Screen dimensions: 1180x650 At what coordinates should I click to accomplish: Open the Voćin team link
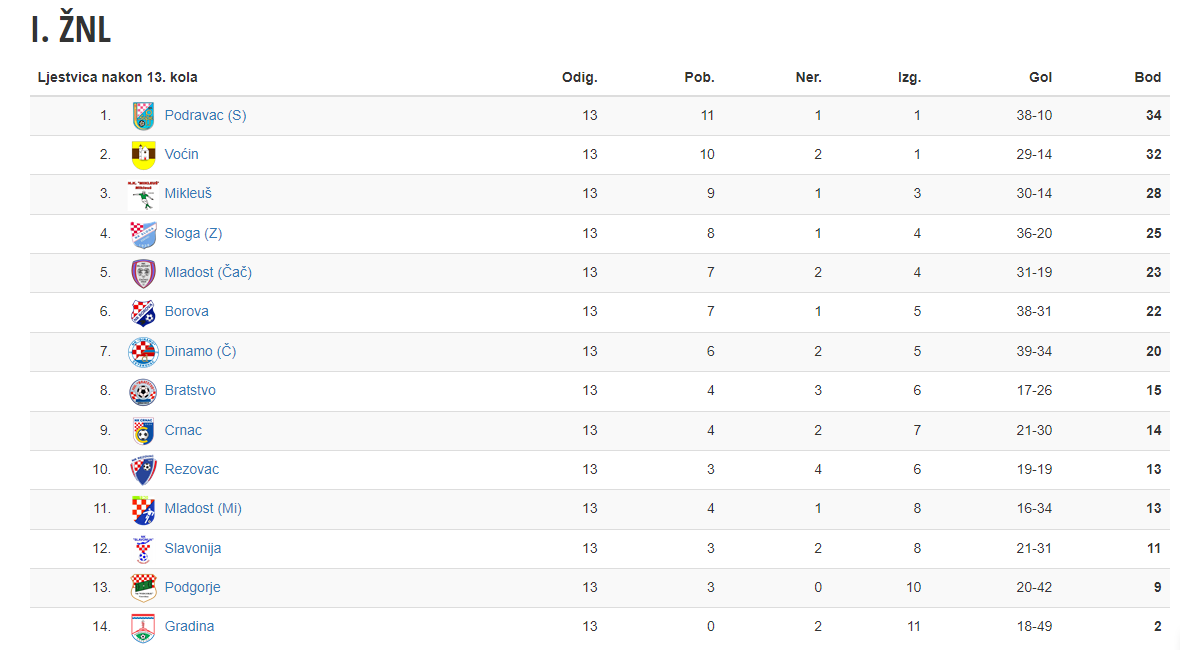181,154
